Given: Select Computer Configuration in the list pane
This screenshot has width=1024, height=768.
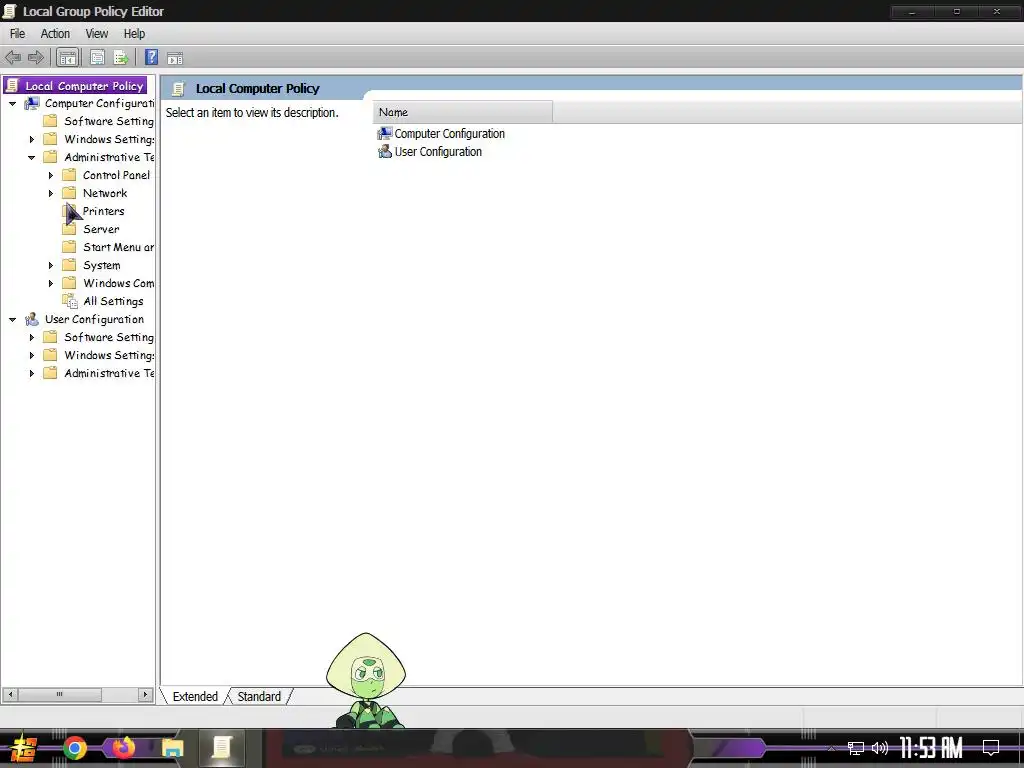Looking at the screenshot, I should pyautogui.click(x=449, y=133).
